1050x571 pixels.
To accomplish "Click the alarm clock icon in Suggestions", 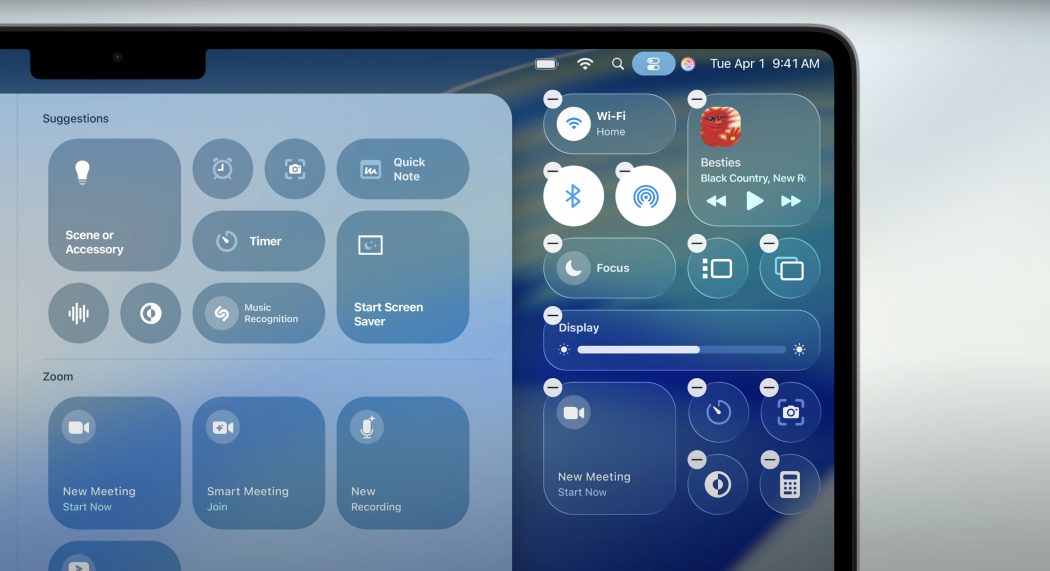I will (x=222, y=169).
